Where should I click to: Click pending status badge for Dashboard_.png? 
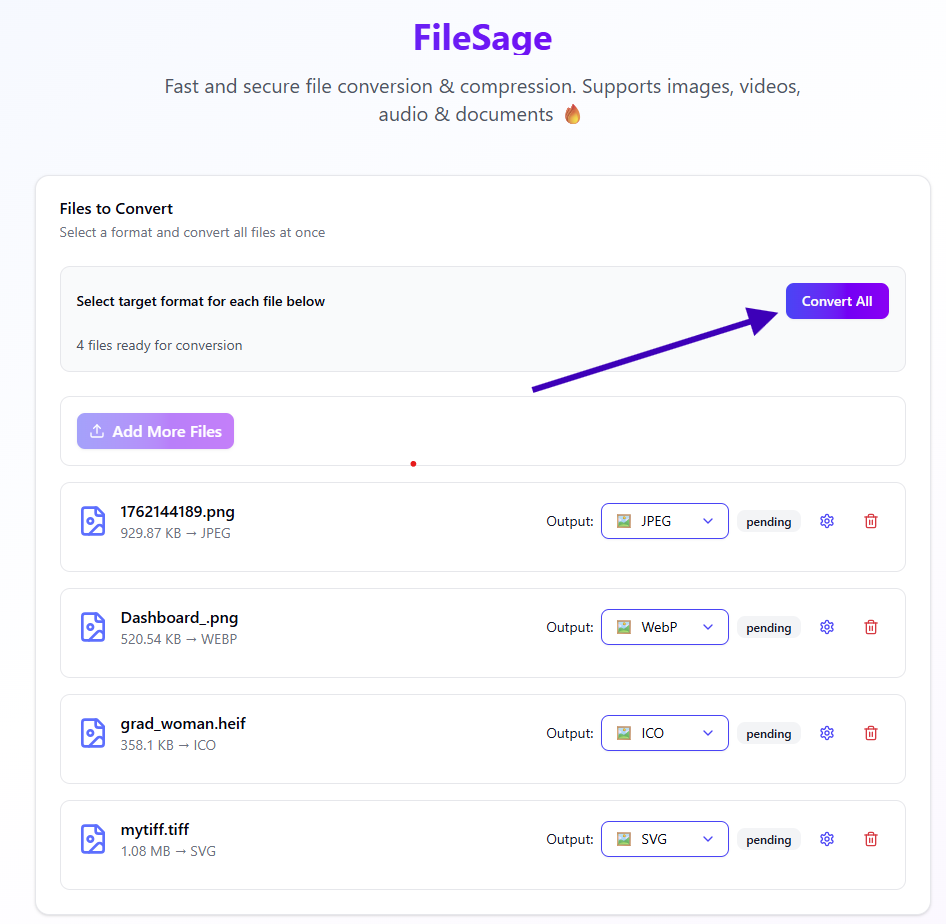(x=768, y=628)
